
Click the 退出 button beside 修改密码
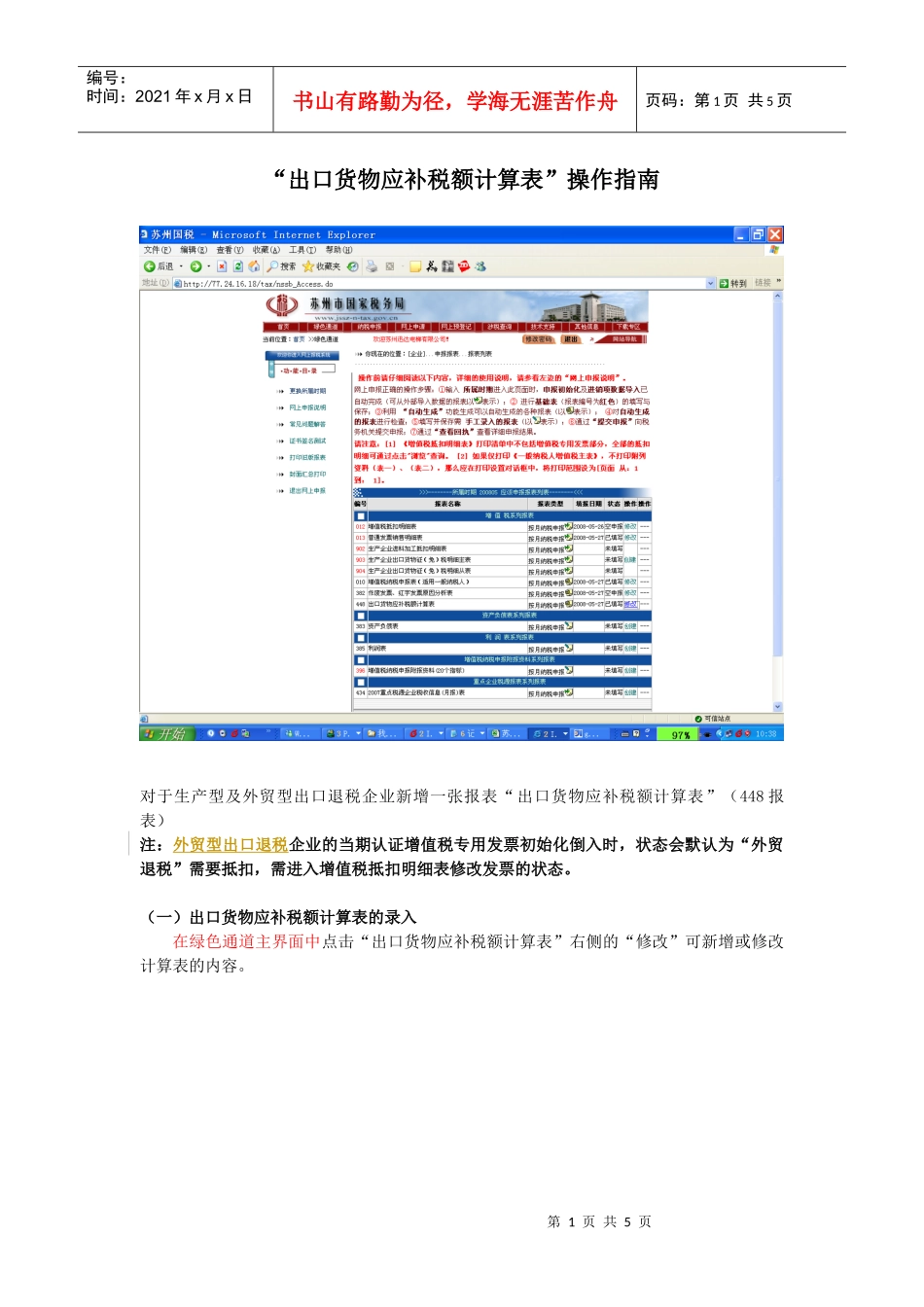click(570, 339)
